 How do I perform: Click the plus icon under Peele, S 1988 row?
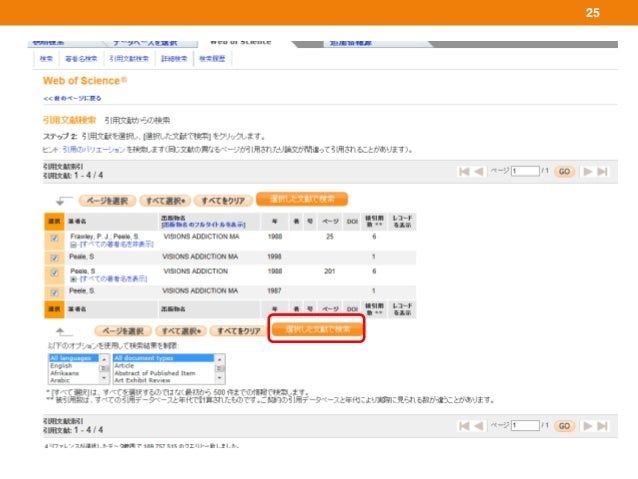click(x=73, y=279)
